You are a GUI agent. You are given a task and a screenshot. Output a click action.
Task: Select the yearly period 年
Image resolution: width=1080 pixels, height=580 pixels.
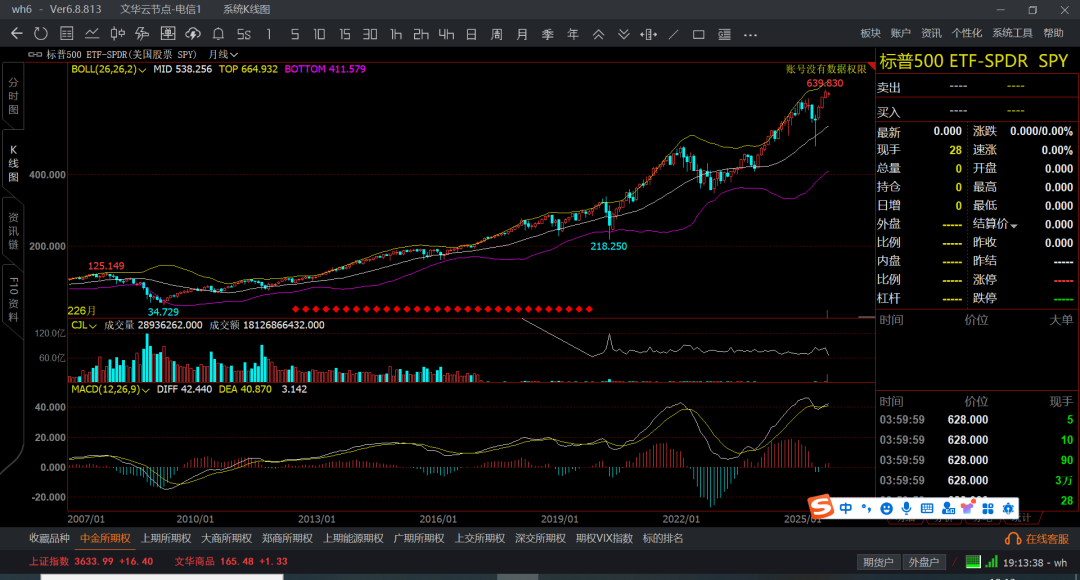573,34
